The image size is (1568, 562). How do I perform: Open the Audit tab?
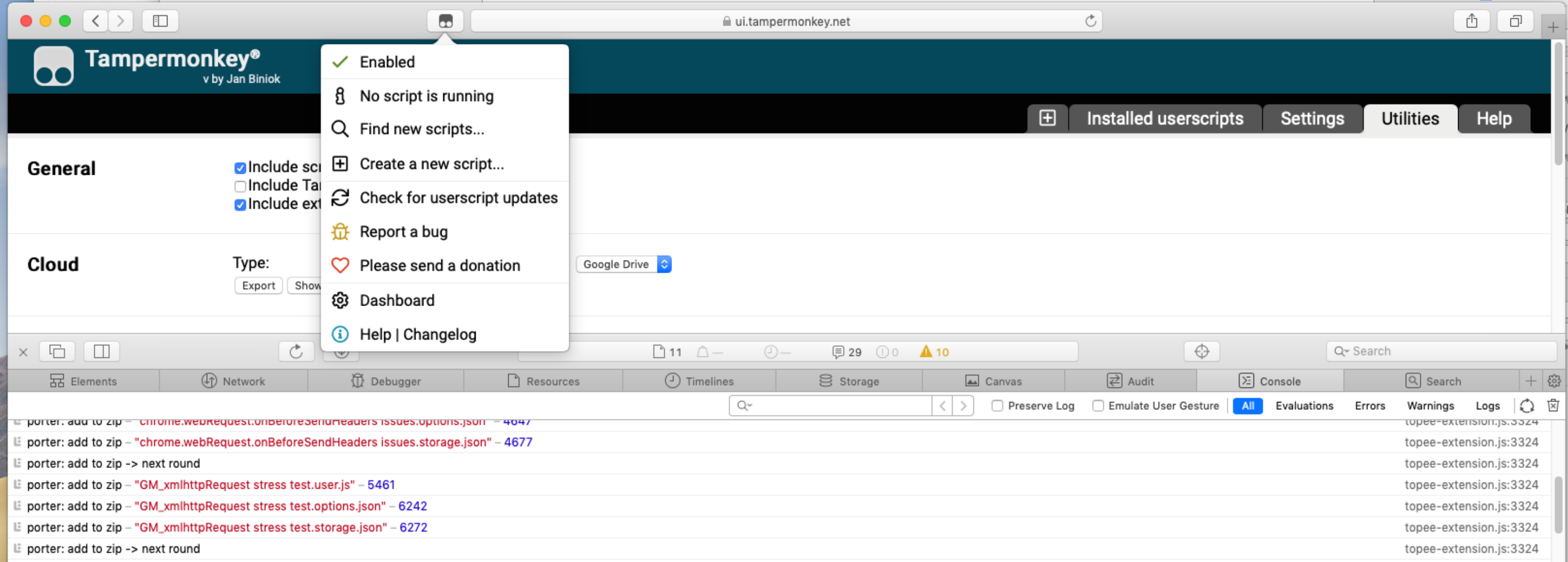pos(1130,381)
